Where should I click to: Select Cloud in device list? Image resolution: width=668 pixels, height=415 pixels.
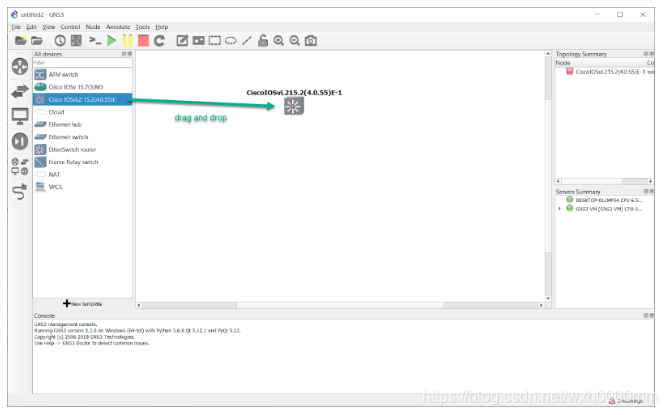pyautogui.click(x=83, y=112)
